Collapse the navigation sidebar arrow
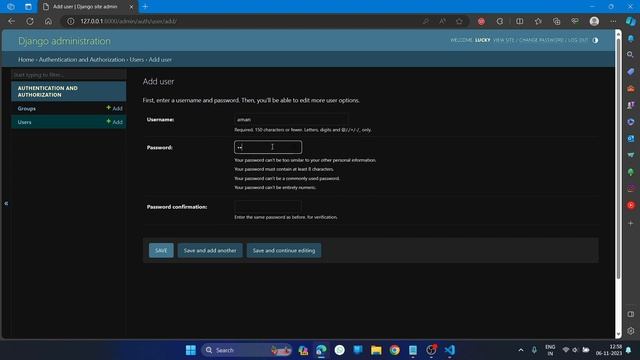The image size is (640, 360). point(6,203)
